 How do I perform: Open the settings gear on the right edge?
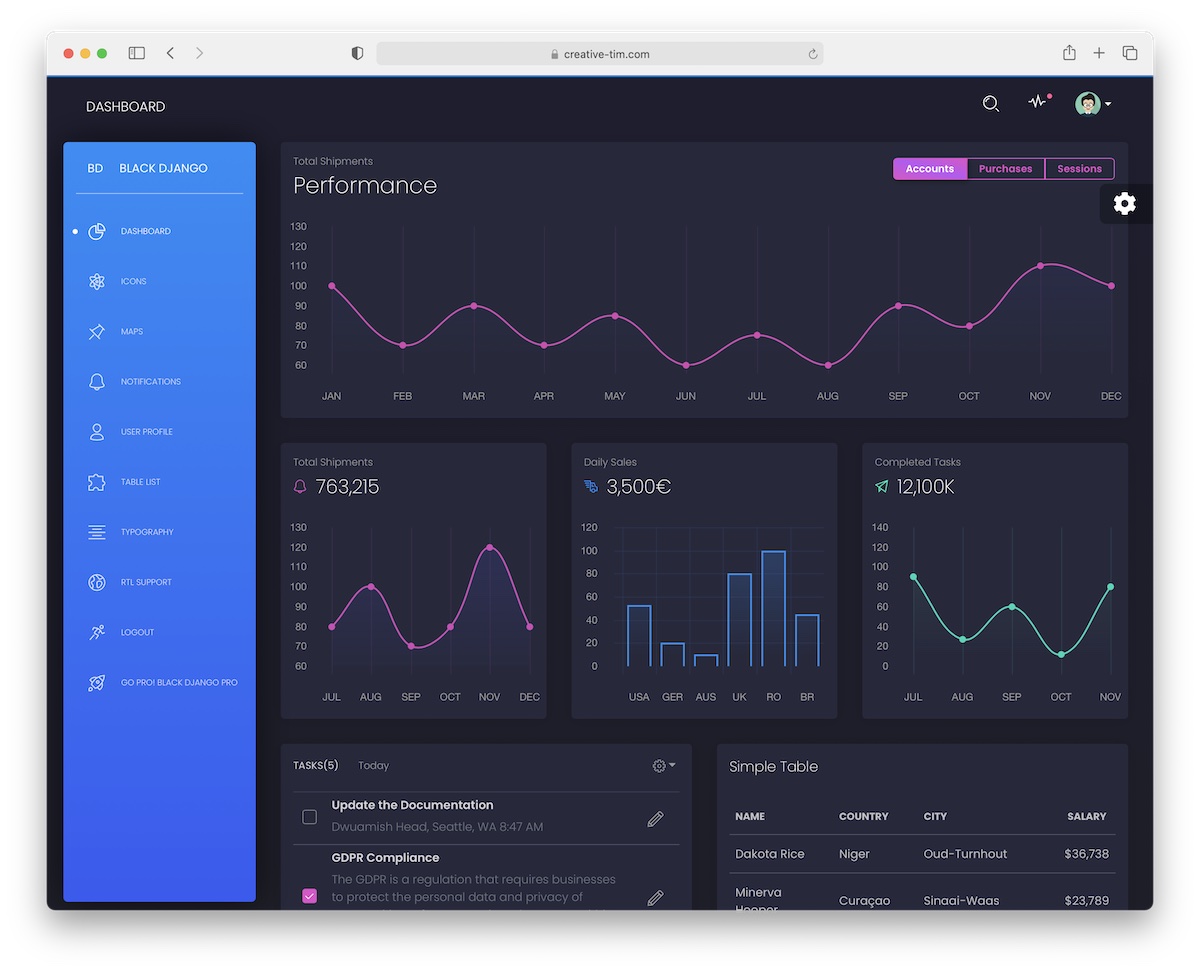point(1124,203)
